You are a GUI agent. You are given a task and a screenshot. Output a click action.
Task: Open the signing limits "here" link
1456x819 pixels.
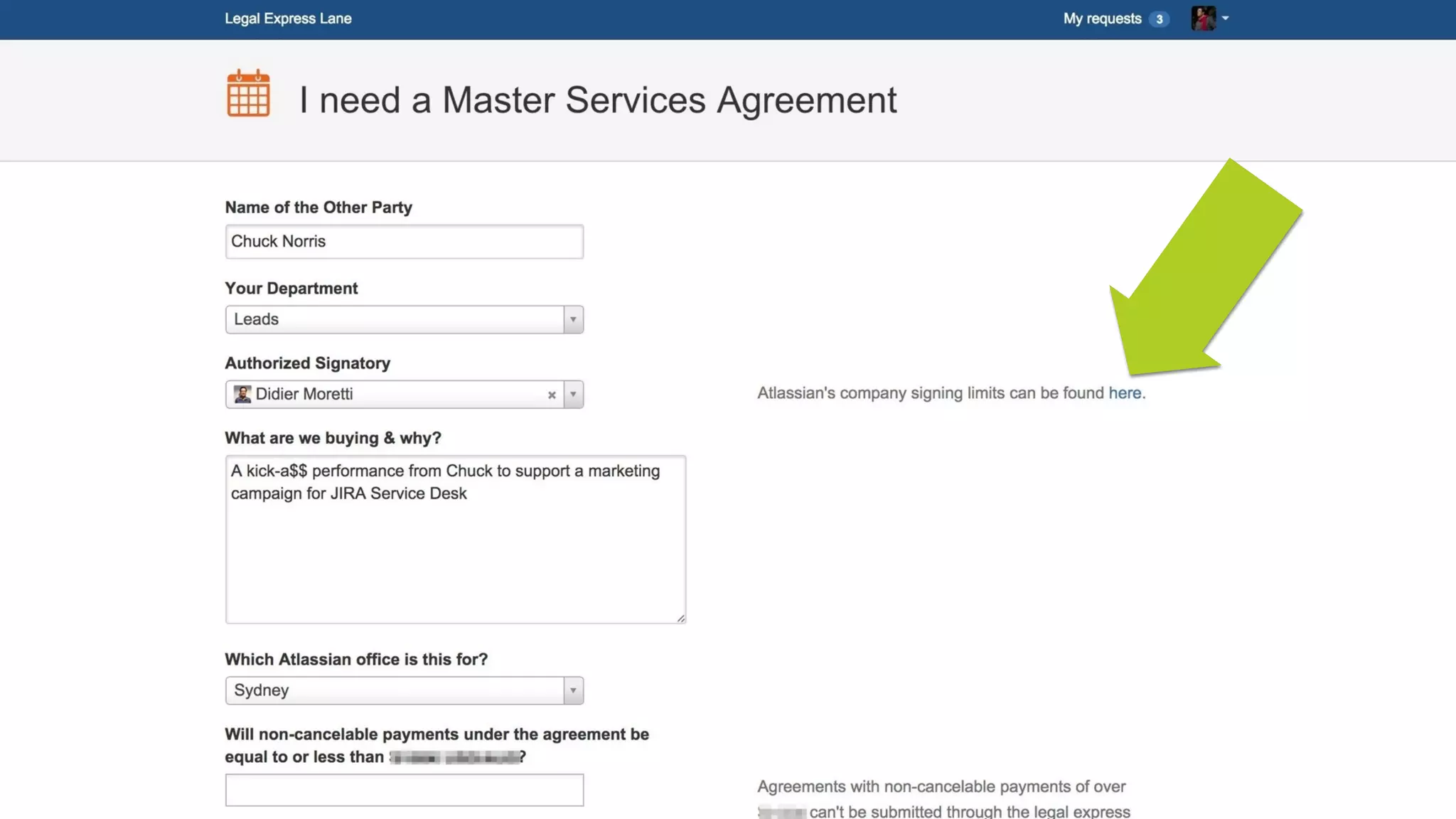coord(1125,393)
